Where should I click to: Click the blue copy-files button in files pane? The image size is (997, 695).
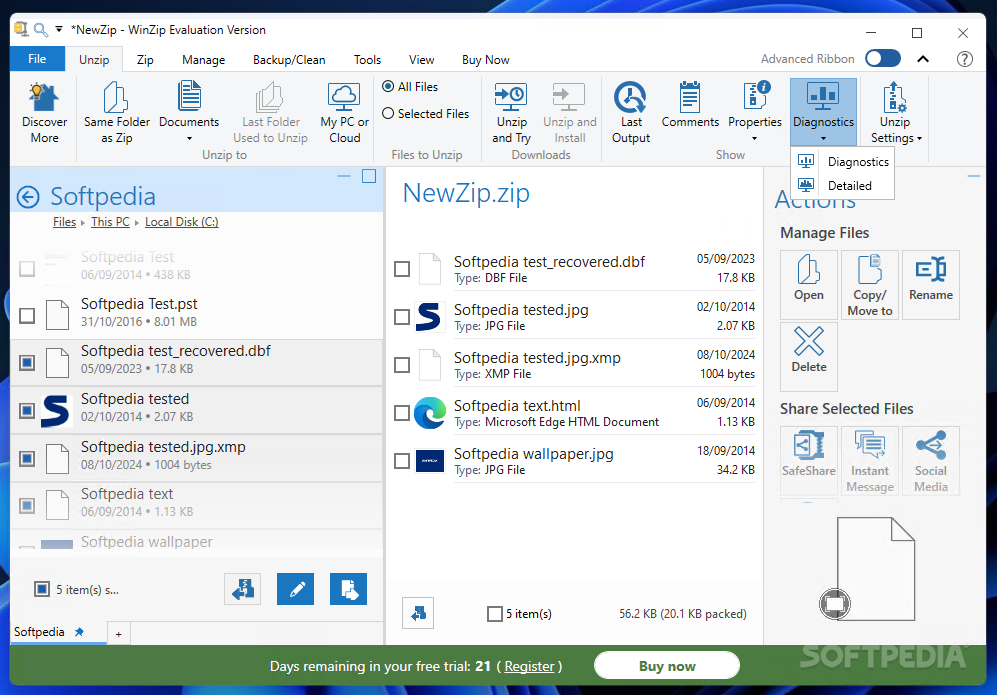coord(348,589)
